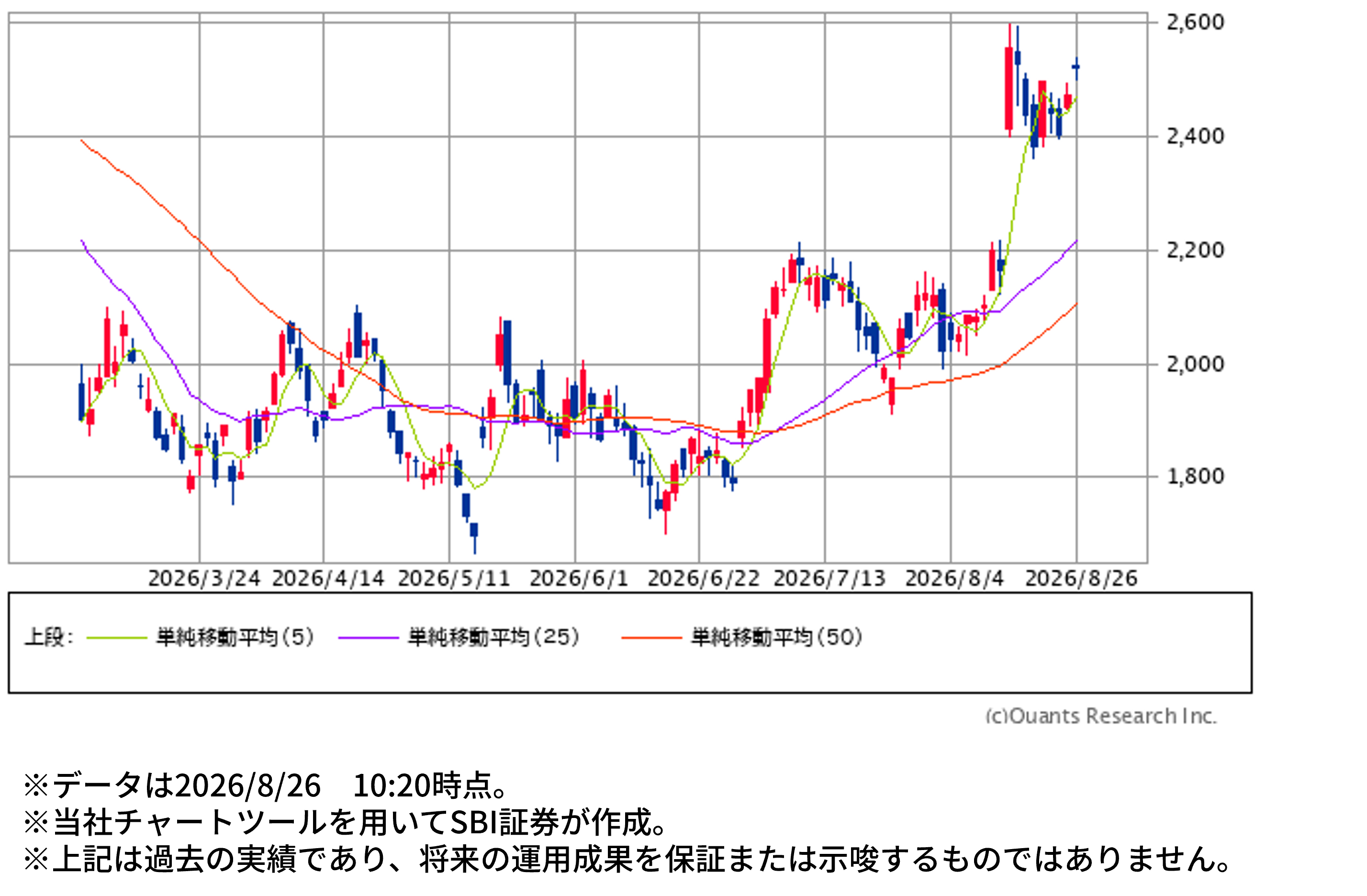1367x896 pixels.
Task: Click the 2,000 price axis label
Action: coord(1195,364)
